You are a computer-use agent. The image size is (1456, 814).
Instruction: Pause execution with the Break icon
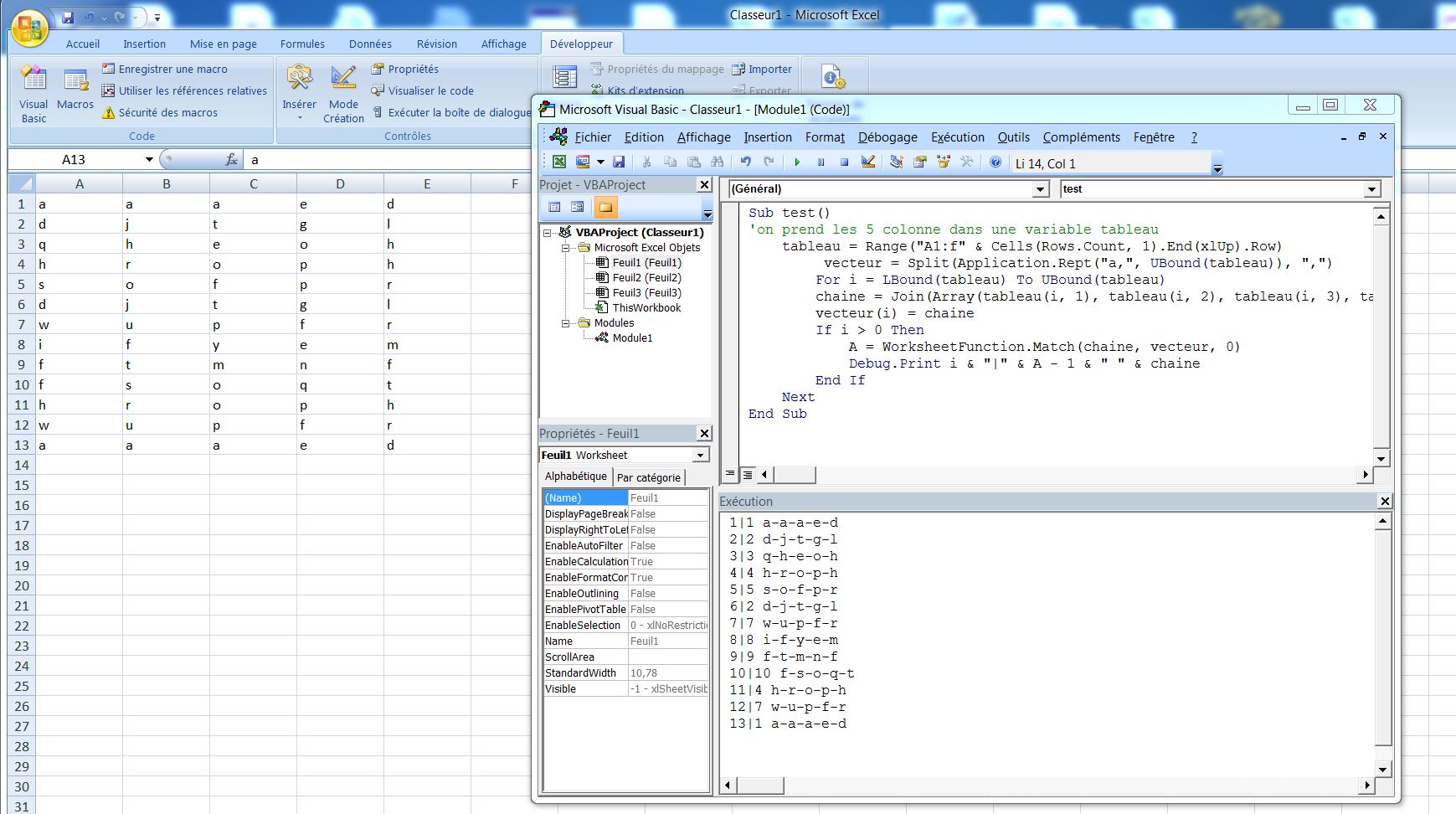pos(821,162)
